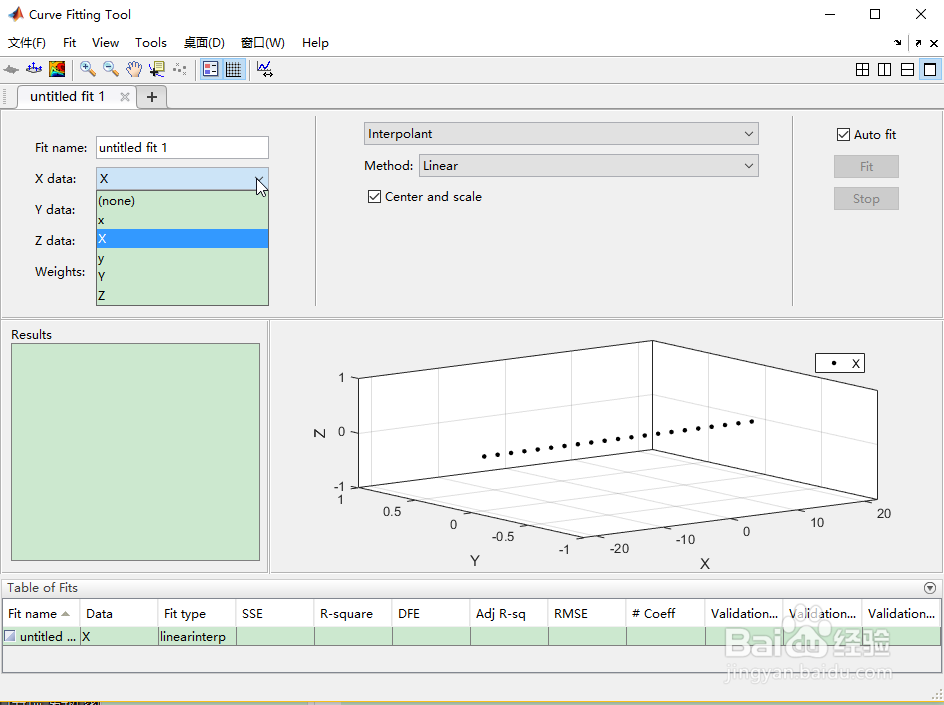
Task: Activate the Zoom In tool
Action: (x=88, y=69)
